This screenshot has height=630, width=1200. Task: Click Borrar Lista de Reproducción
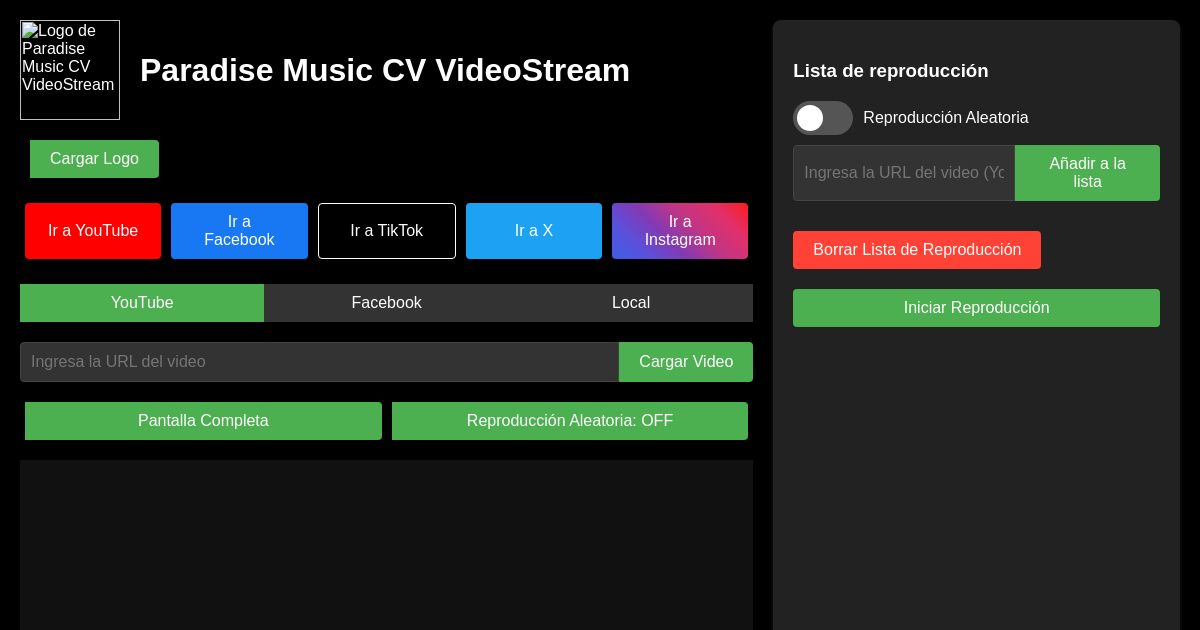[x=917, y=250]
